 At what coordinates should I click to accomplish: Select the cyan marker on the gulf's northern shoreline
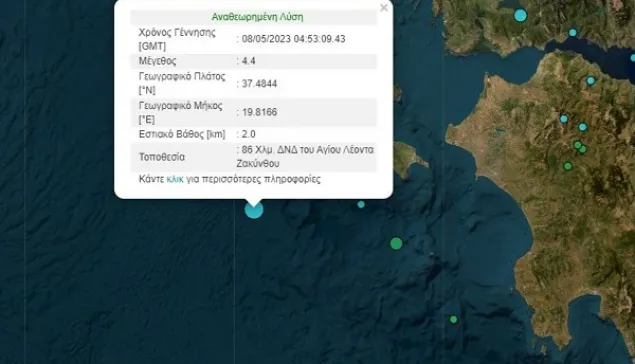click(573, 32)
